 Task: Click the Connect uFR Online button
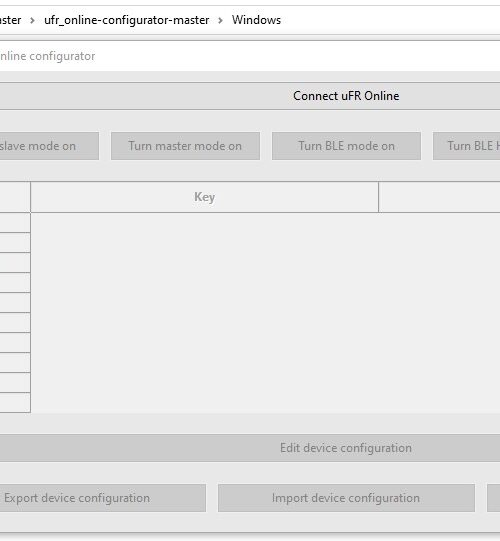tap(250, 96)
